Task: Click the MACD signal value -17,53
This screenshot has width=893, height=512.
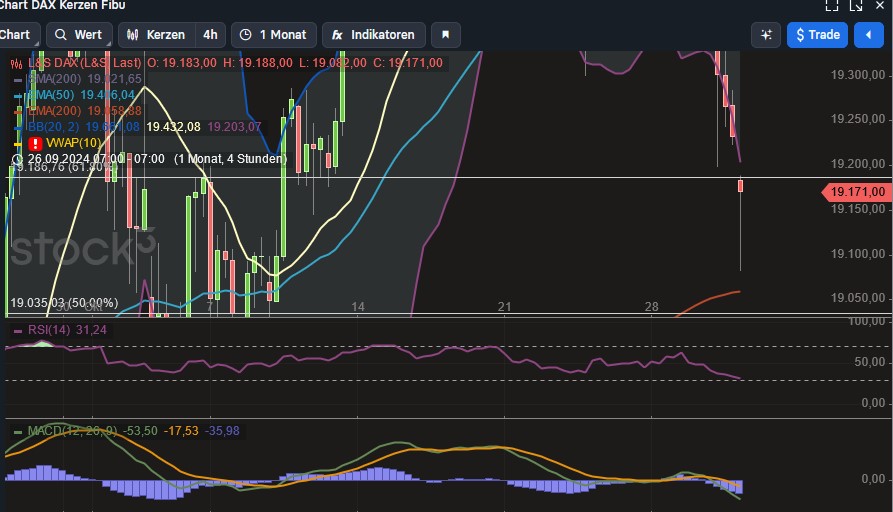Action: point(181,431)
